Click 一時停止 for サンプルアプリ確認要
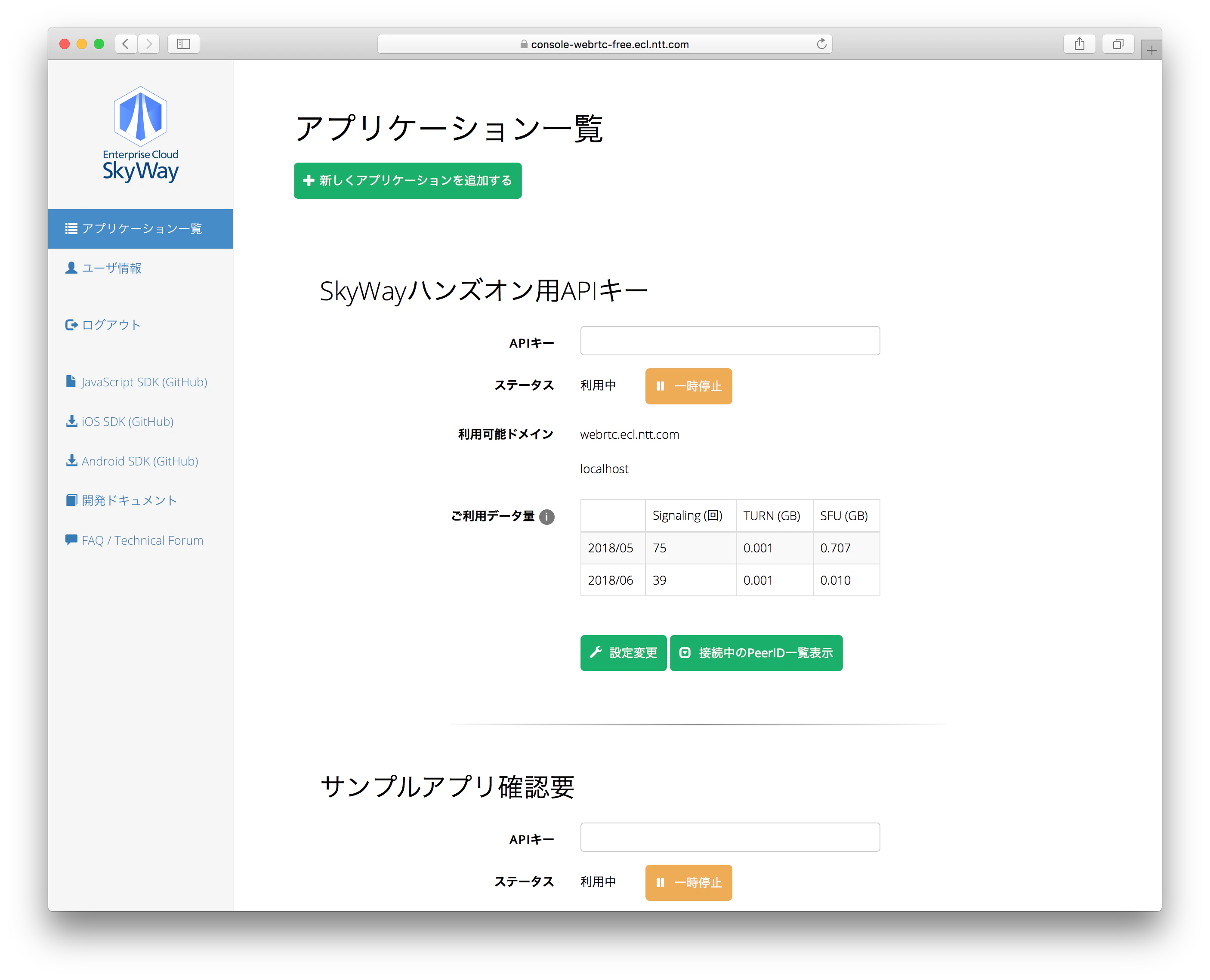1210x980 pixels. (x=688, y=882)
